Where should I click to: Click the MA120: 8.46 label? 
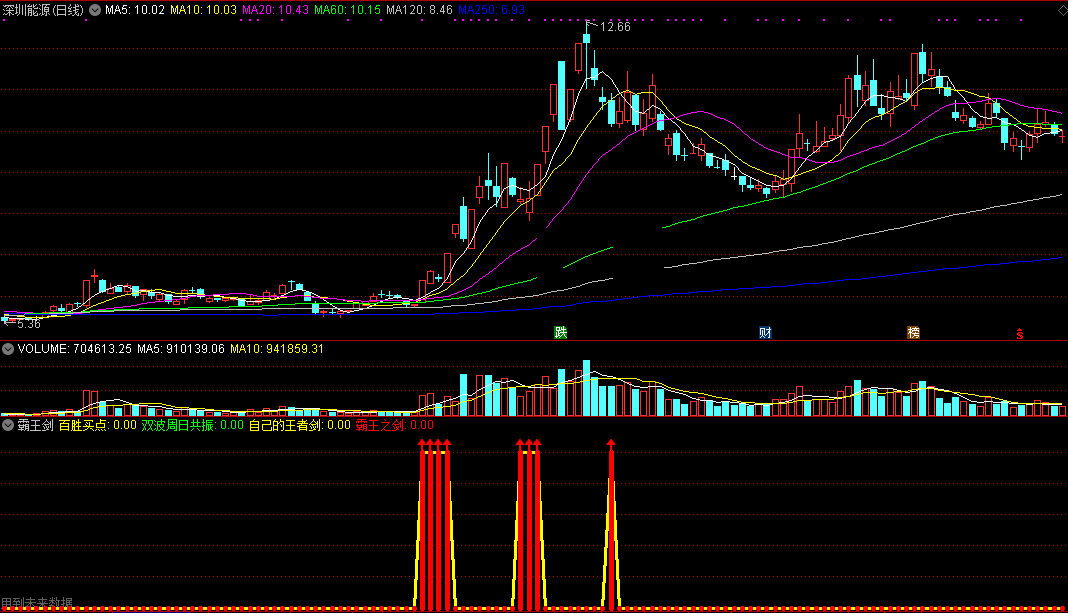click(x=420, y=10)
